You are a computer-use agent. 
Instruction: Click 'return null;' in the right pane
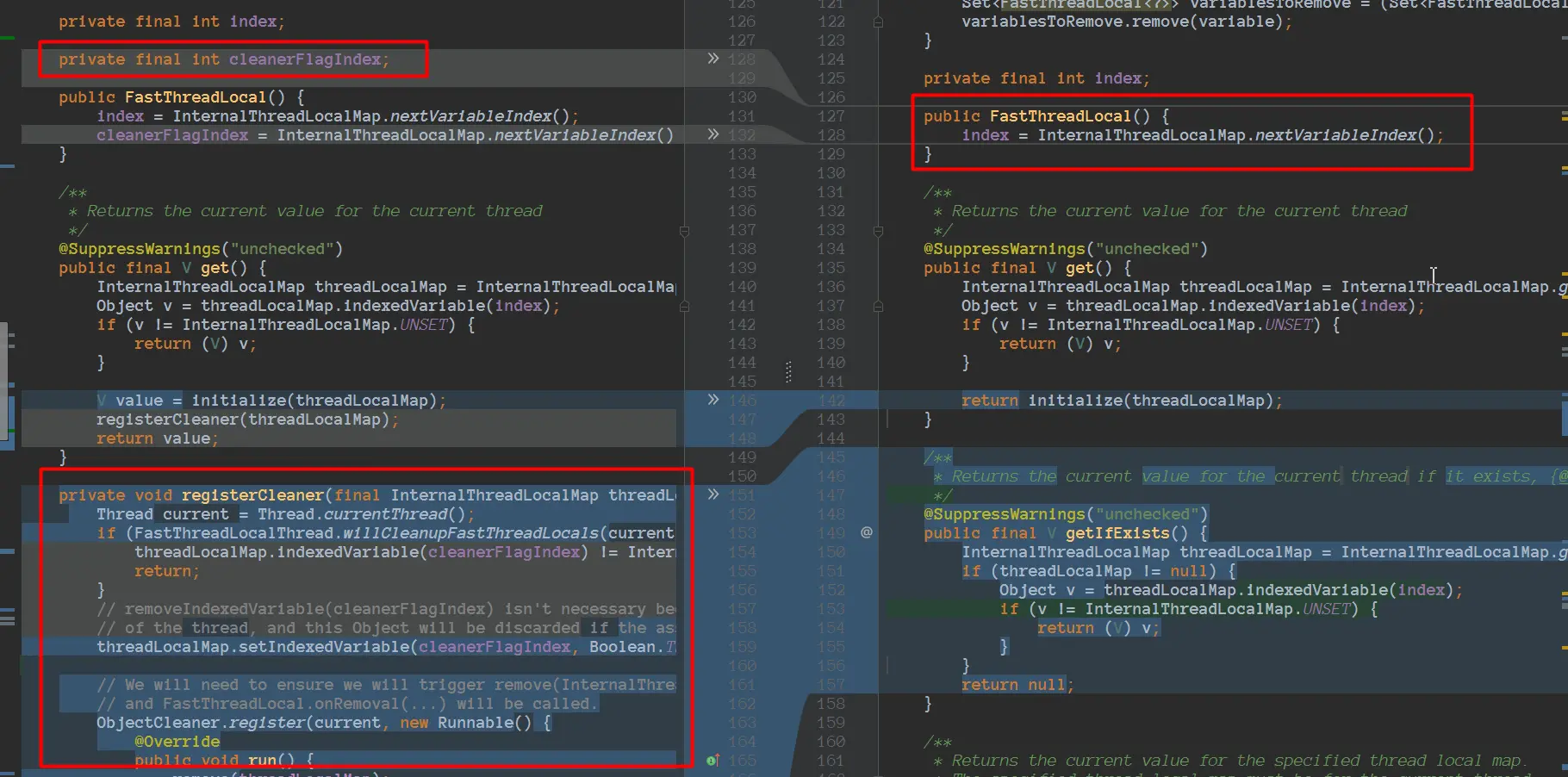[x=1018, y=685]
